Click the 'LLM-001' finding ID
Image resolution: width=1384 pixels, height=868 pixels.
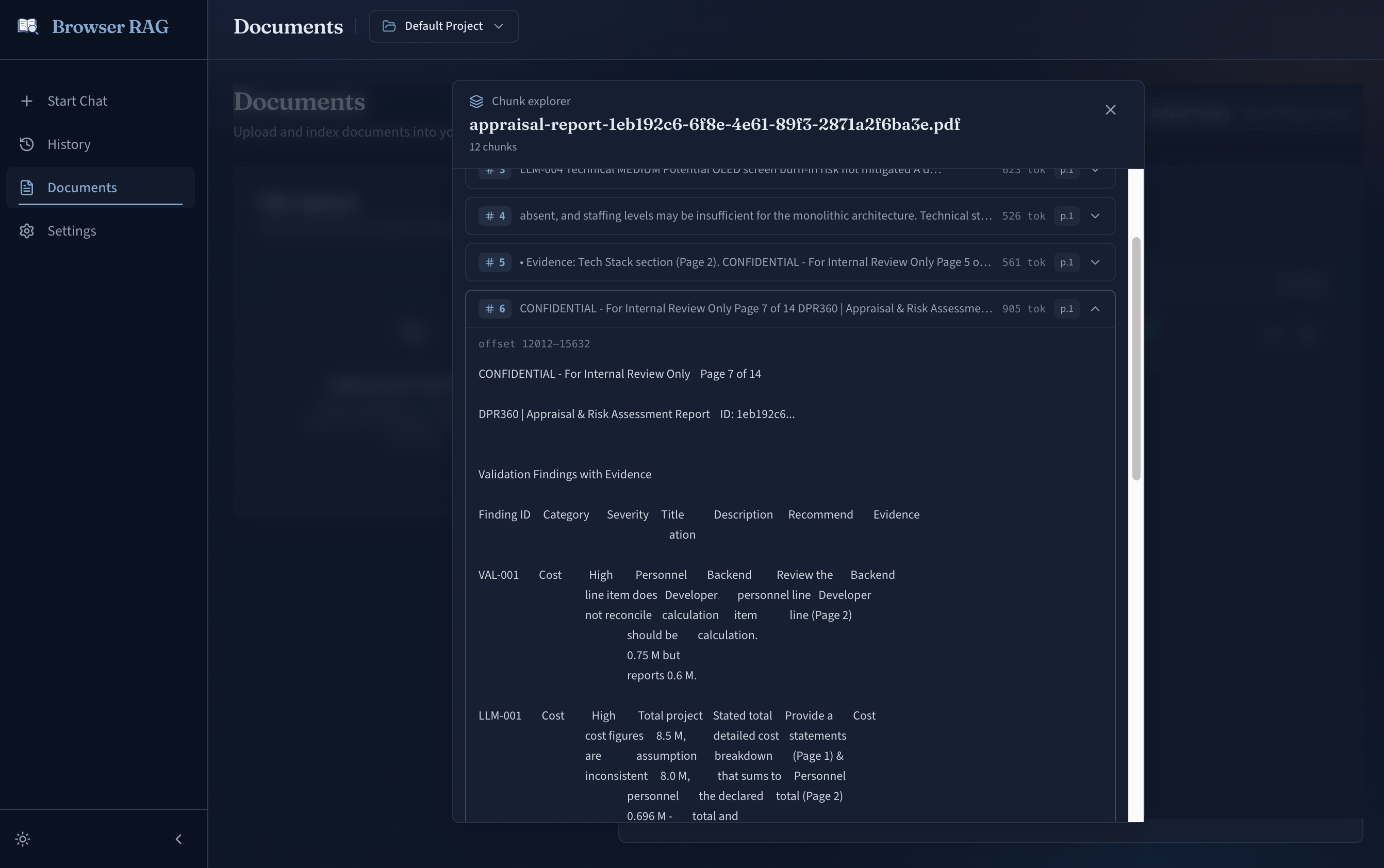(x=500, y=716)
